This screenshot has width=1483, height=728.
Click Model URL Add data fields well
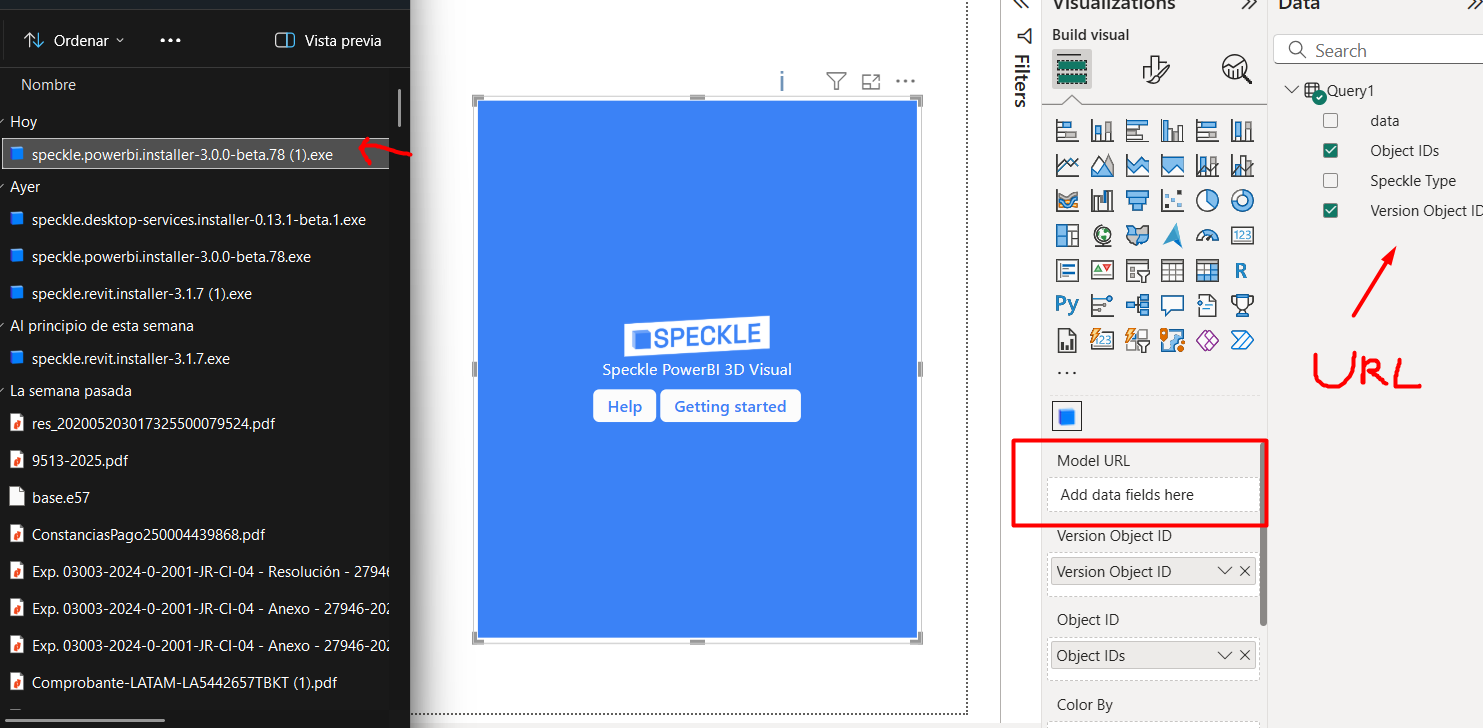click(x=1153, y=495)
